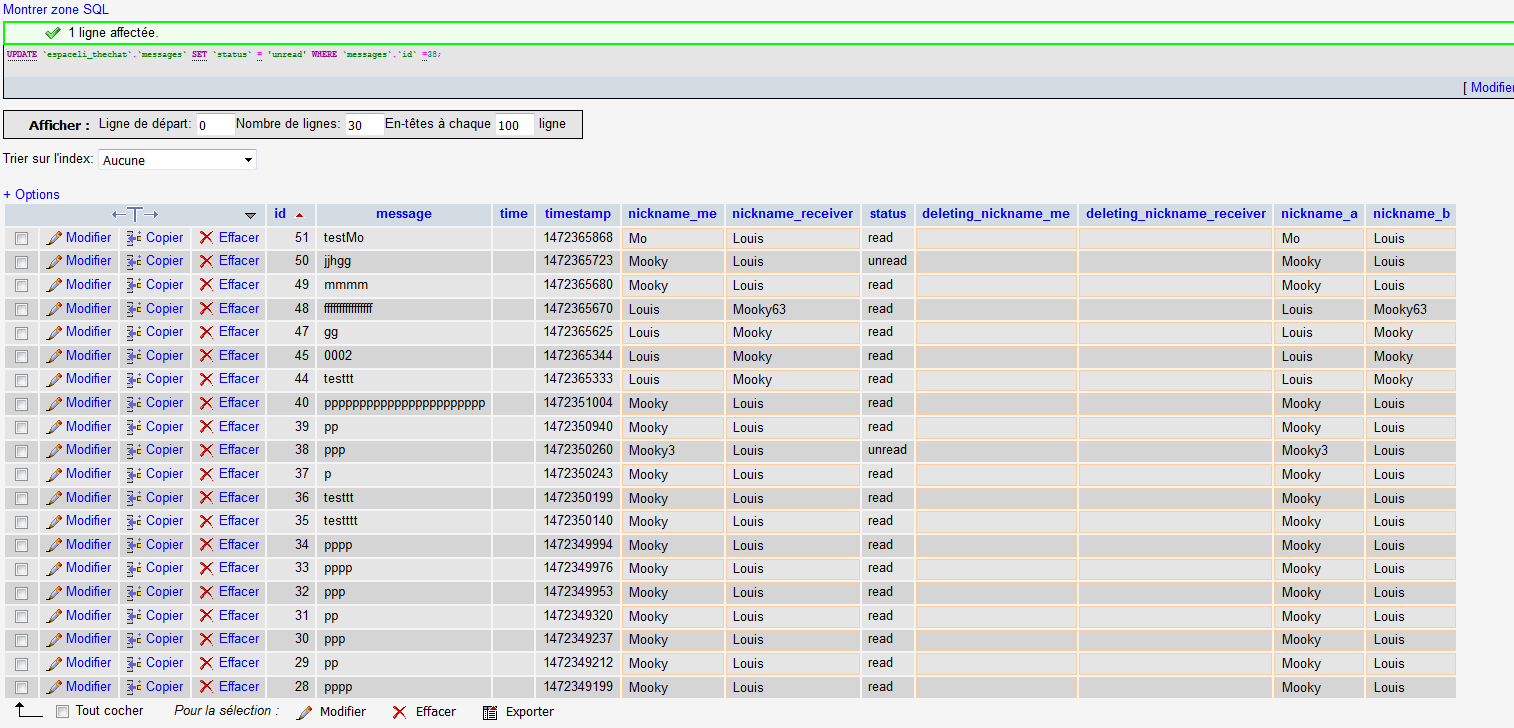Click the pencil icon in the selection footer

[x=305, y=712]
